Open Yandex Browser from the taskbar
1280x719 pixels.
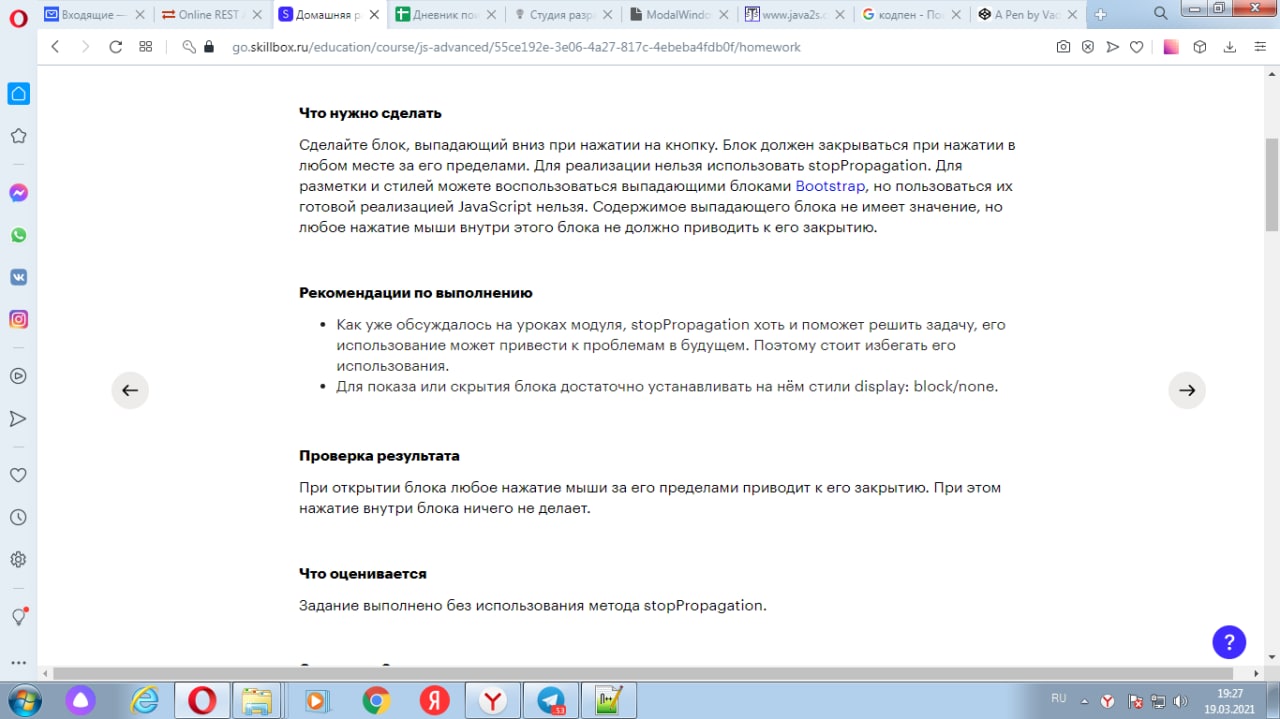click(x=493, y=700)
